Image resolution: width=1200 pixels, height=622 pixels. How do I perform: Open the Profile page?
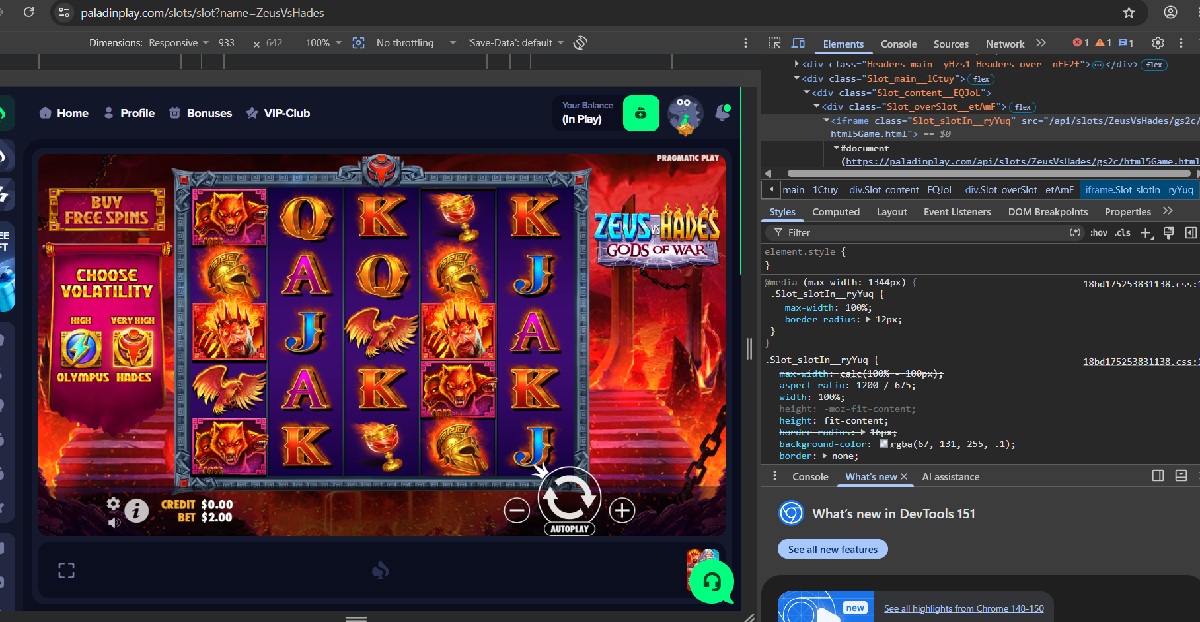(x=129, y=113)
